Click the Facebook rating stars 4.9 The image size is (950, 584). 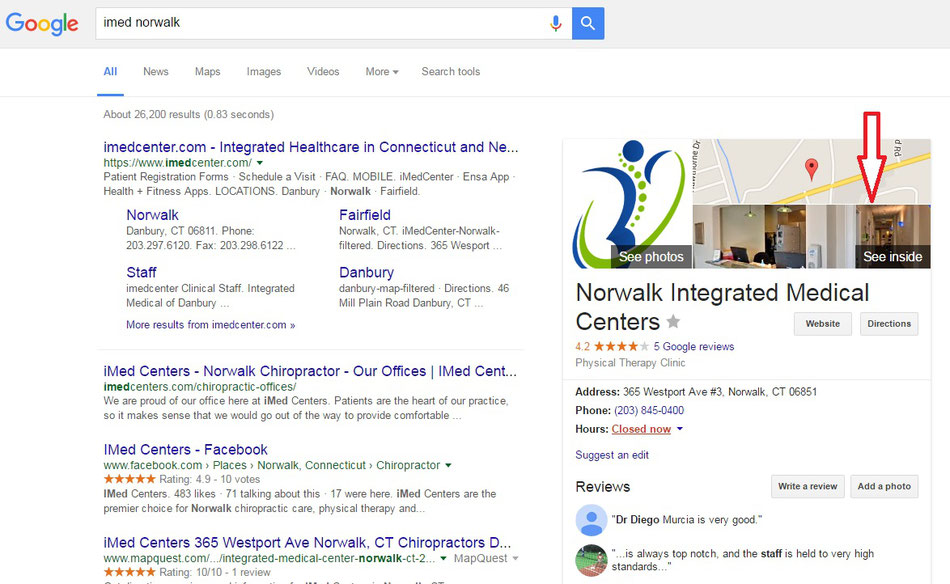[x=129, y=479]
